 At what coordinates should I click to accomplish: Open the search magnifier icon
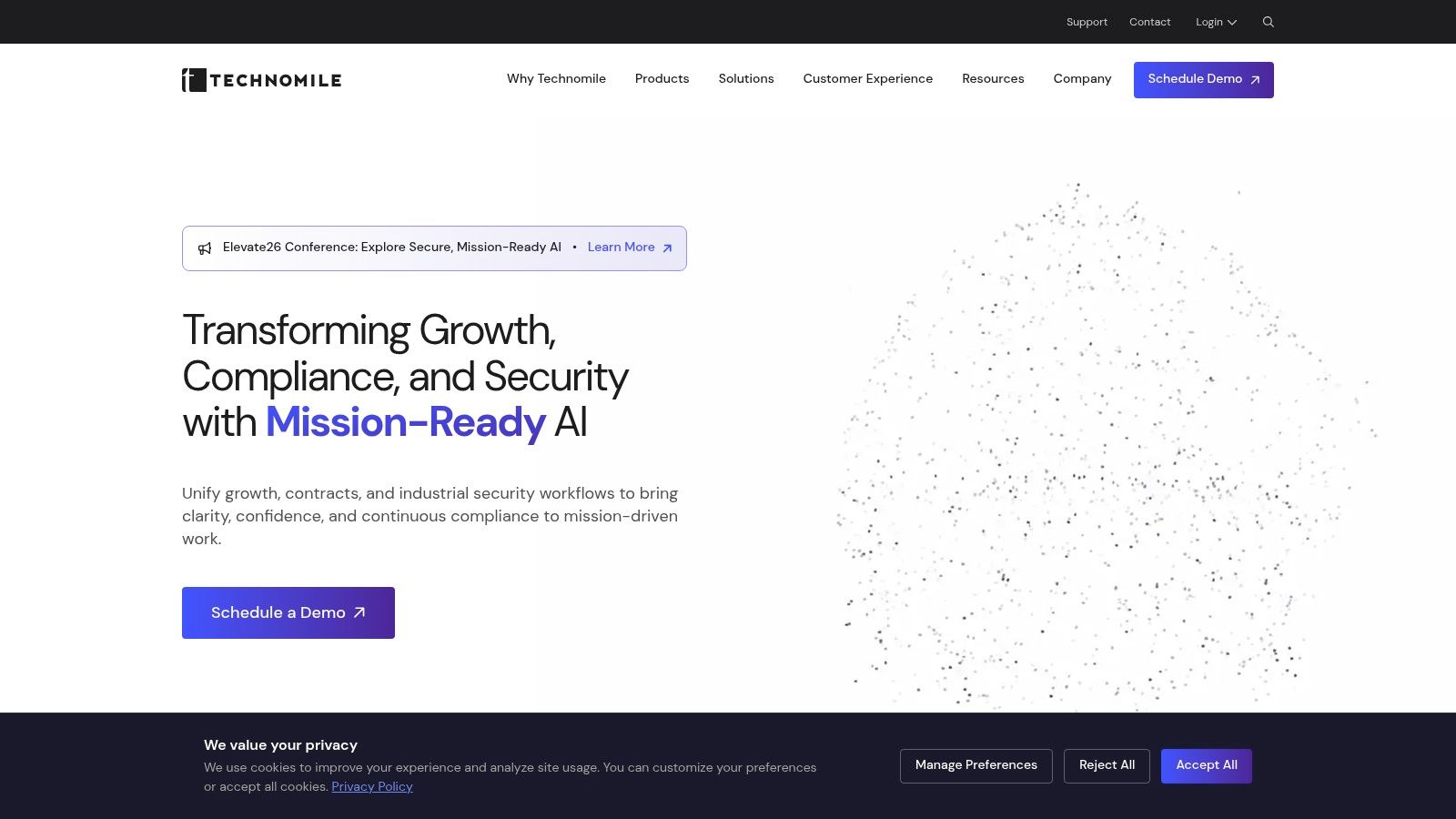pyautogui.click(x=1269, y=22)
